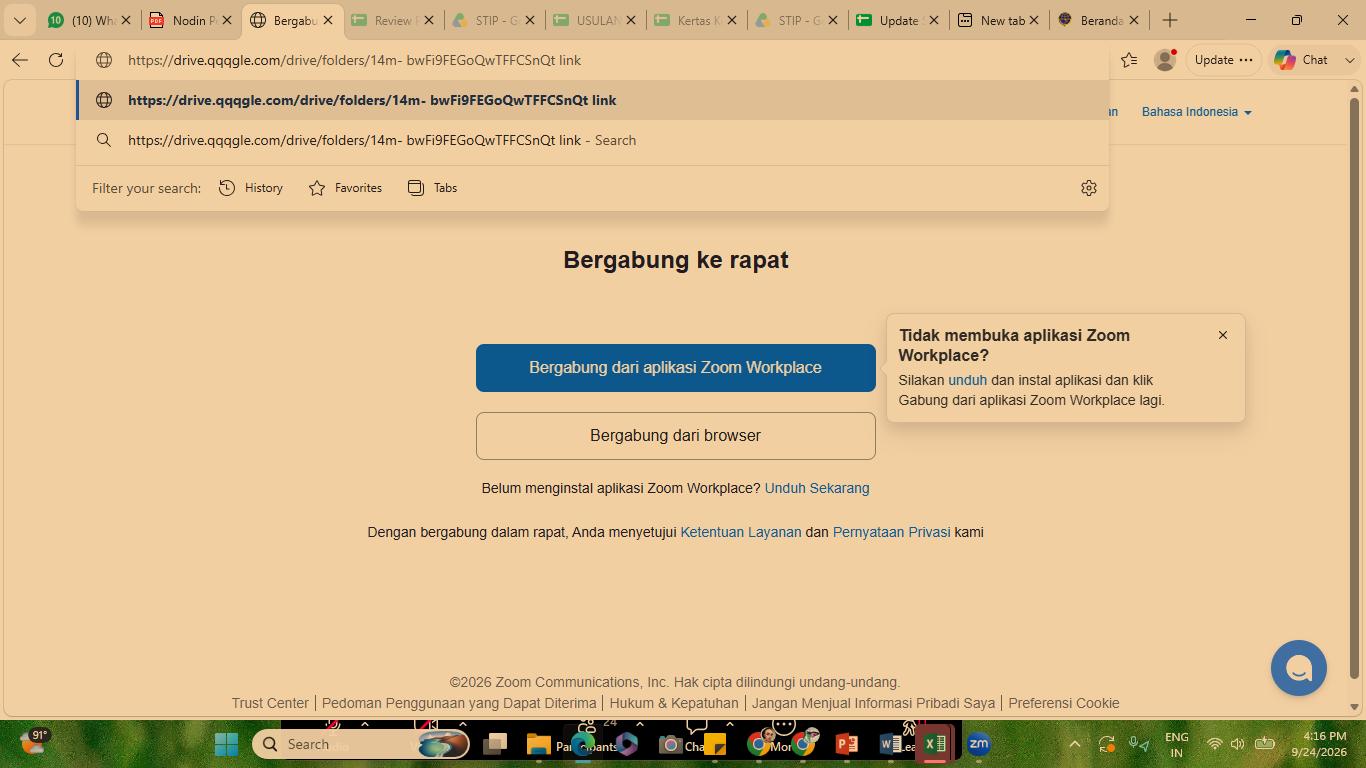The height and width of the screenshot is (768, 1366).
Task: Open the search suggestions settings gear
Action: [x=1089, y=188]
